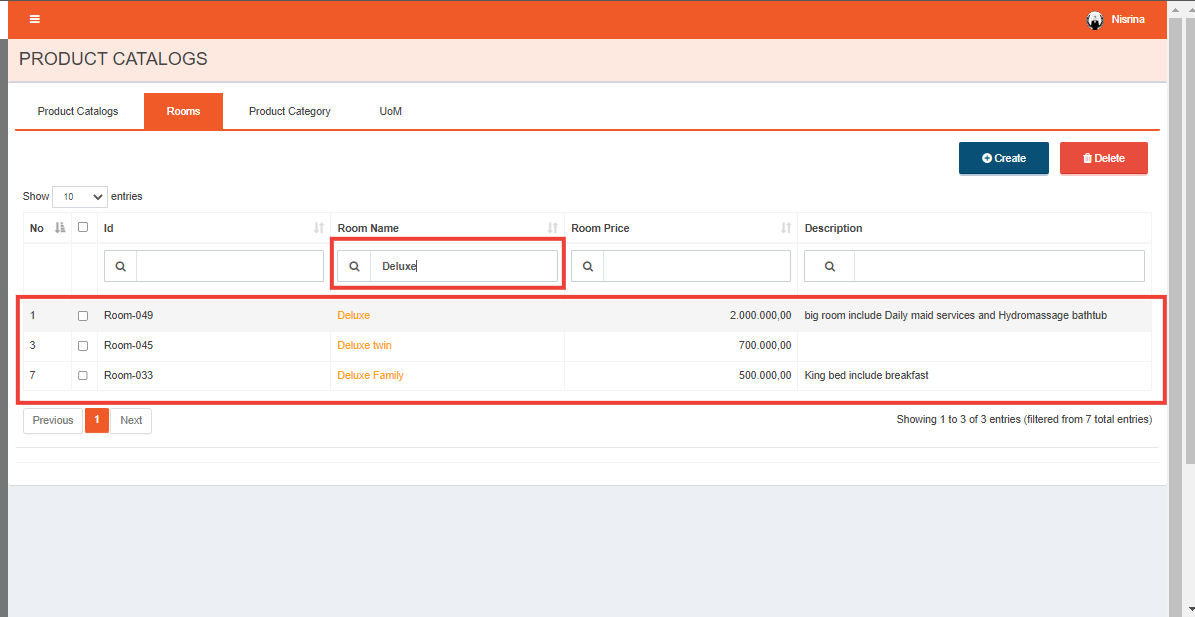
Task: Switch to the Product Category tab
Action: 289,111
